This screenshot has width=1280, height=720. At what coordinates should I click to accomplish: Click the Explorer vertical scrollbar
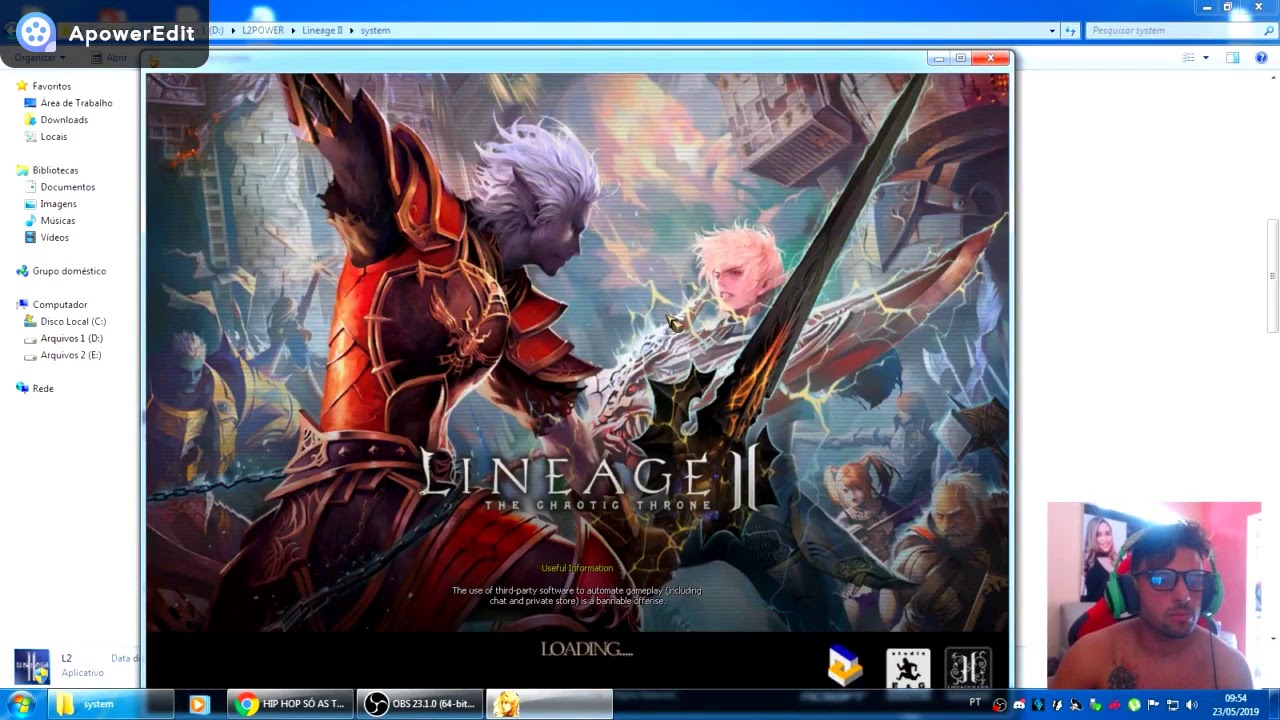(1273, 275)
